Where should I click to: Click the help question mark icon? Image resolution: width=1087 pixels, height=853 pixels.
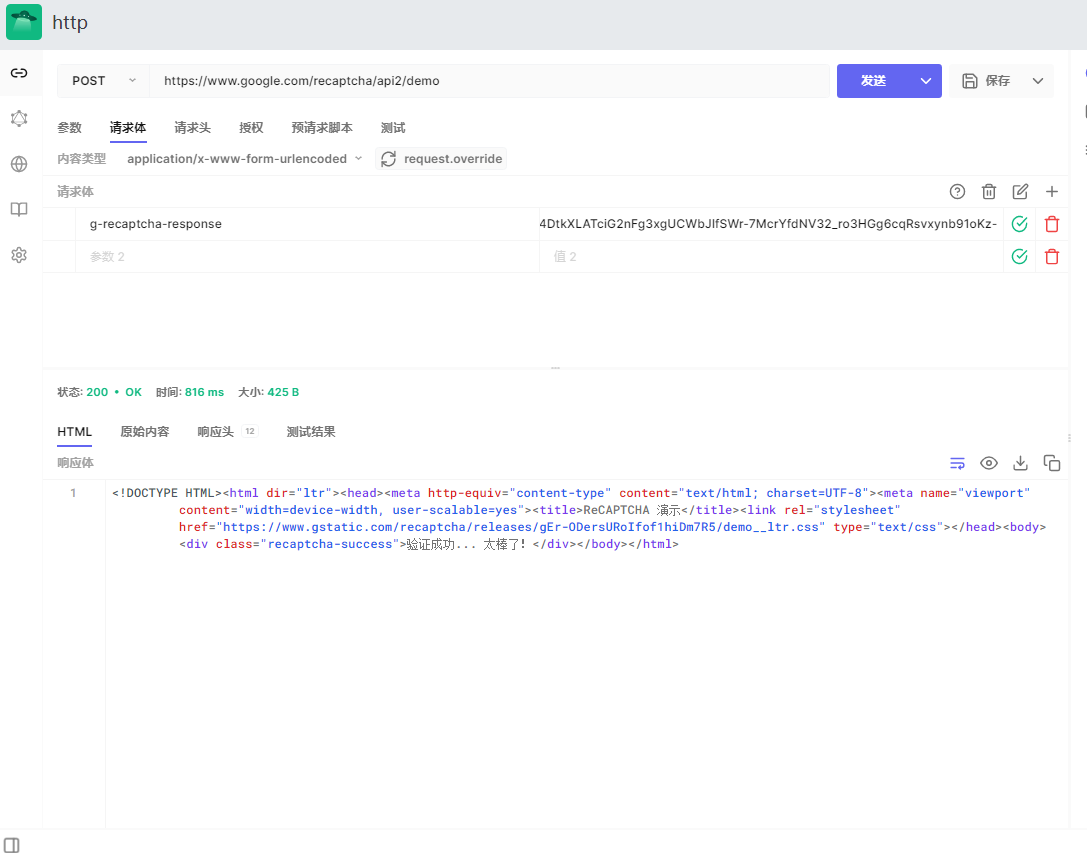point(957,192)
